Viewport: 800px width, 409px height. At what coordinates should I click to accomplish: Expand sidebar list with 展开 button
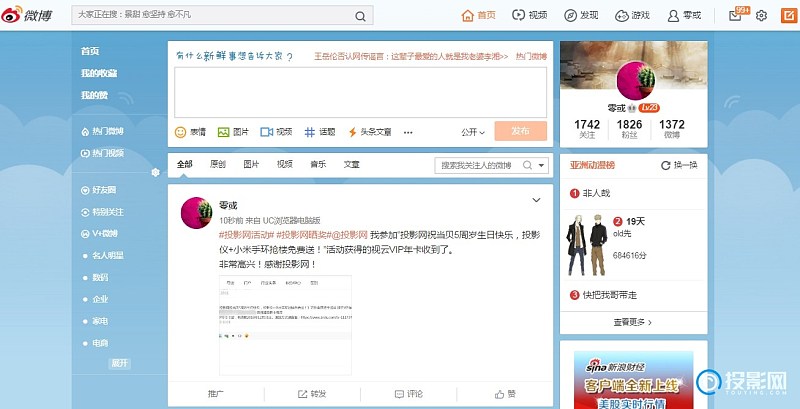pyautogui.click(x=119, y=362)
